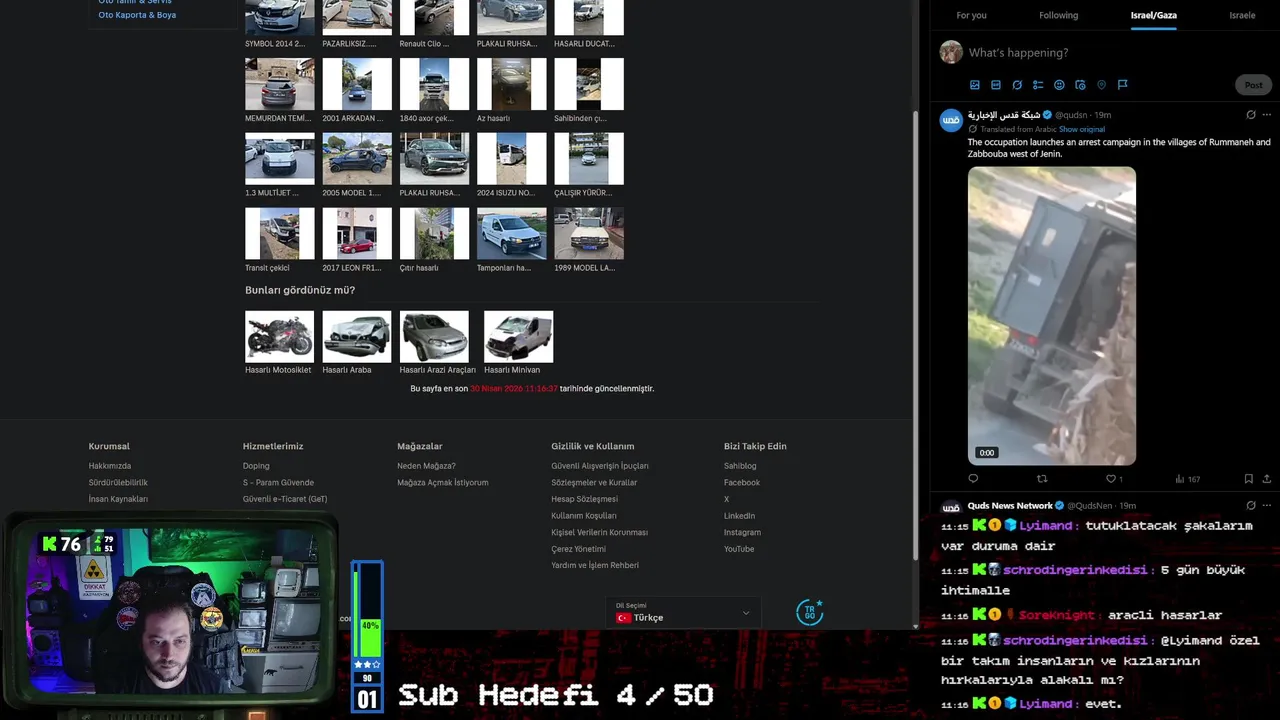This screenshot has width=1280, height=720.
Task: Open S - Param Güvende link
Action: click(x=278, y=483)
